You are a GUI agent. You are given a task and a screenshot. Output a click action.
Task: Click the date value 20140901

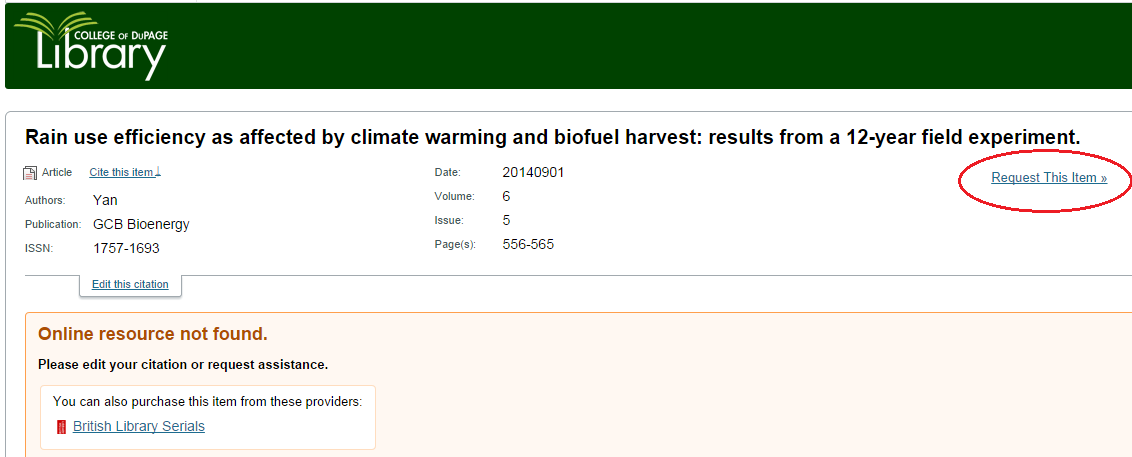pos(533,172)
